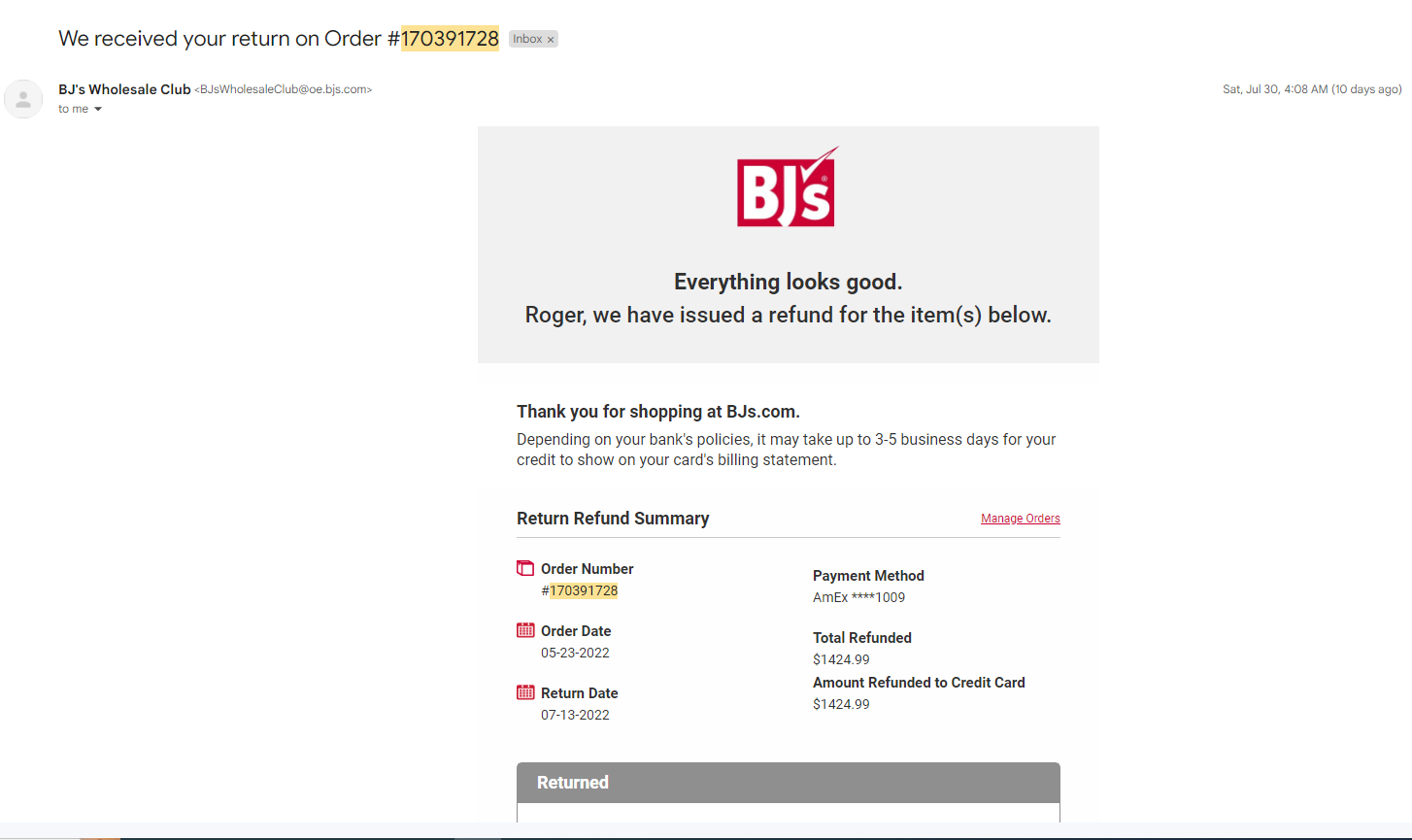Click the Return Date calendar icon
The height and width of the screenshot is (840, 1412).
point(525,692)
